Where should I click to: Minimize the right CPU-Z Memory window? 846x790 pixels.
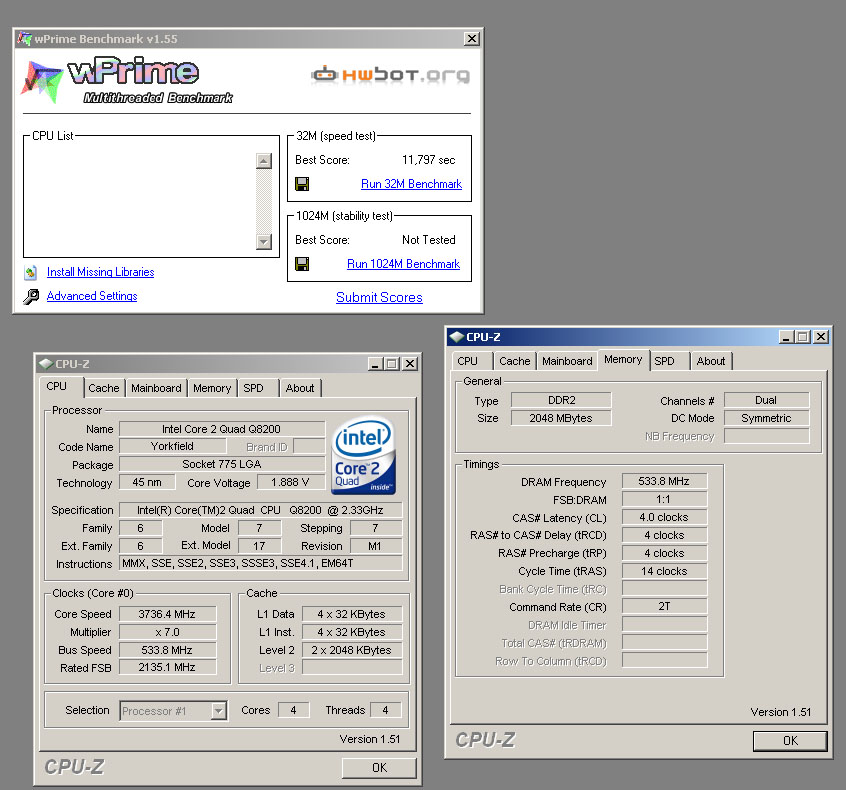786,337
